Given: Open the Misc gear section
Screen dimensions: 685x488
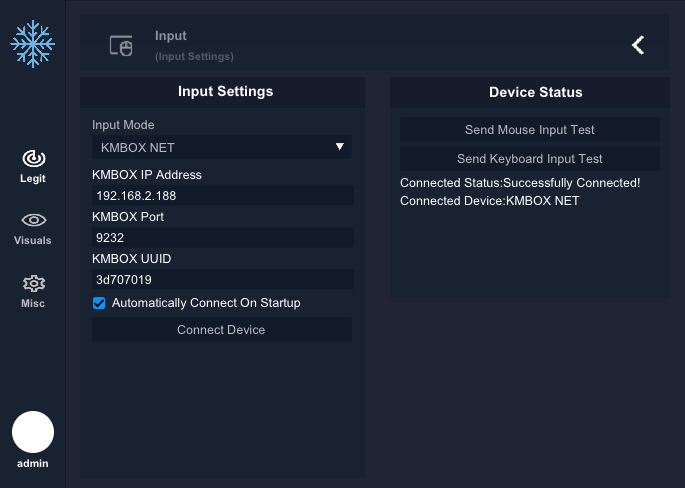Looking at the screenshot, I should tap(33, 291).
